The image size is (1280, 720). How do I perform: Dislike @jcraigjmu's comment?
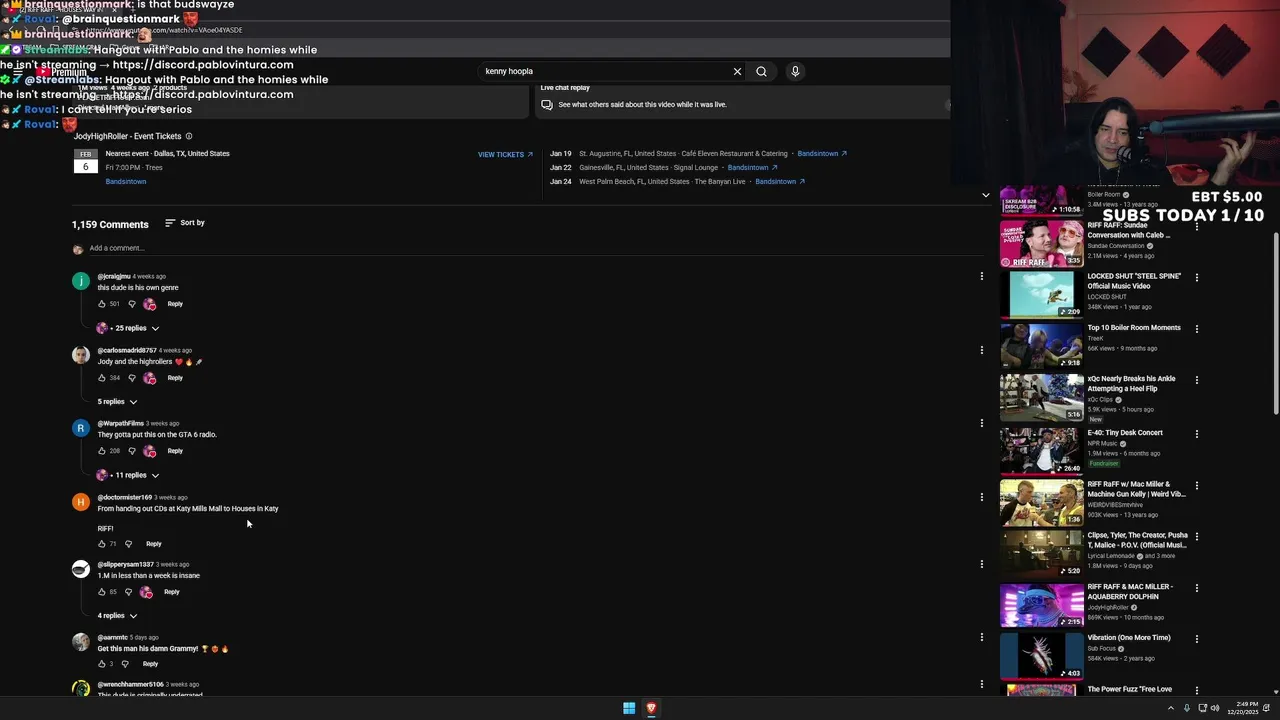coord(132,304)
